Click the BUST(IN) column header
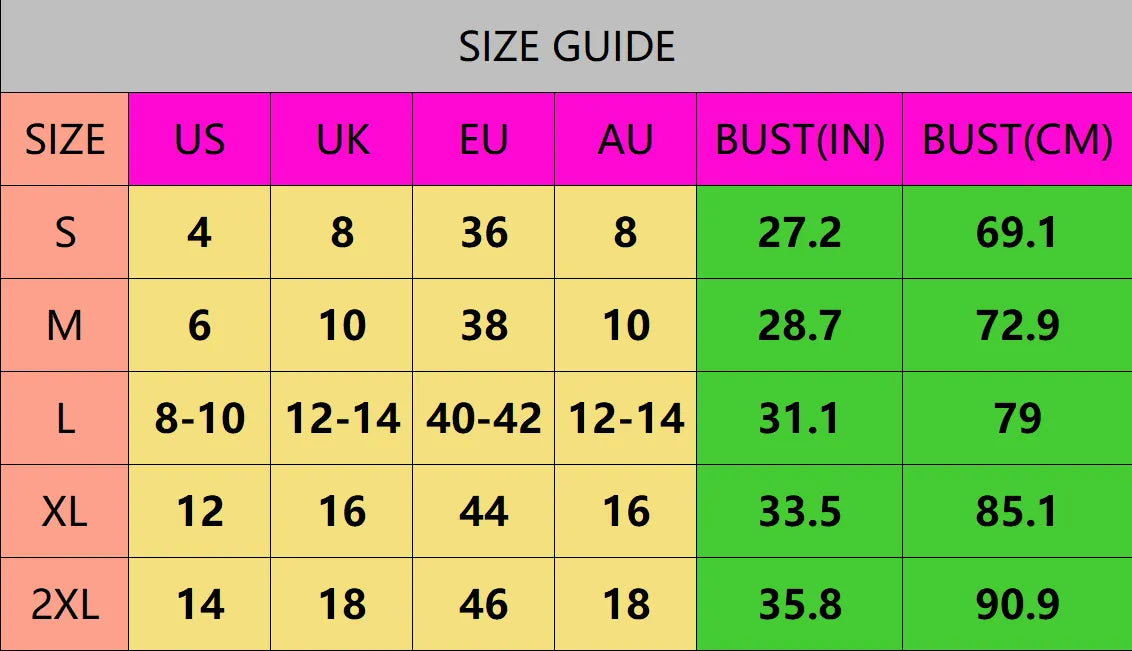Image resolution: width=1132 pixels, height=651 pixels. 800,140
